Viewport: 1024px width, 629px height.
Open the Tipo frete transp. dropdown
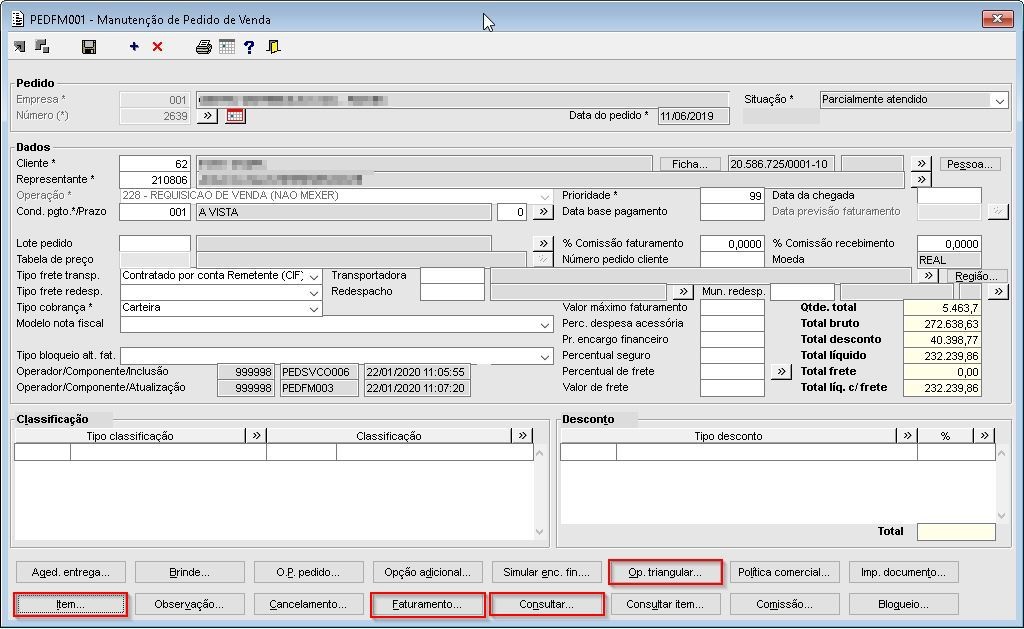pyautogui.click(x=314, y=276)
